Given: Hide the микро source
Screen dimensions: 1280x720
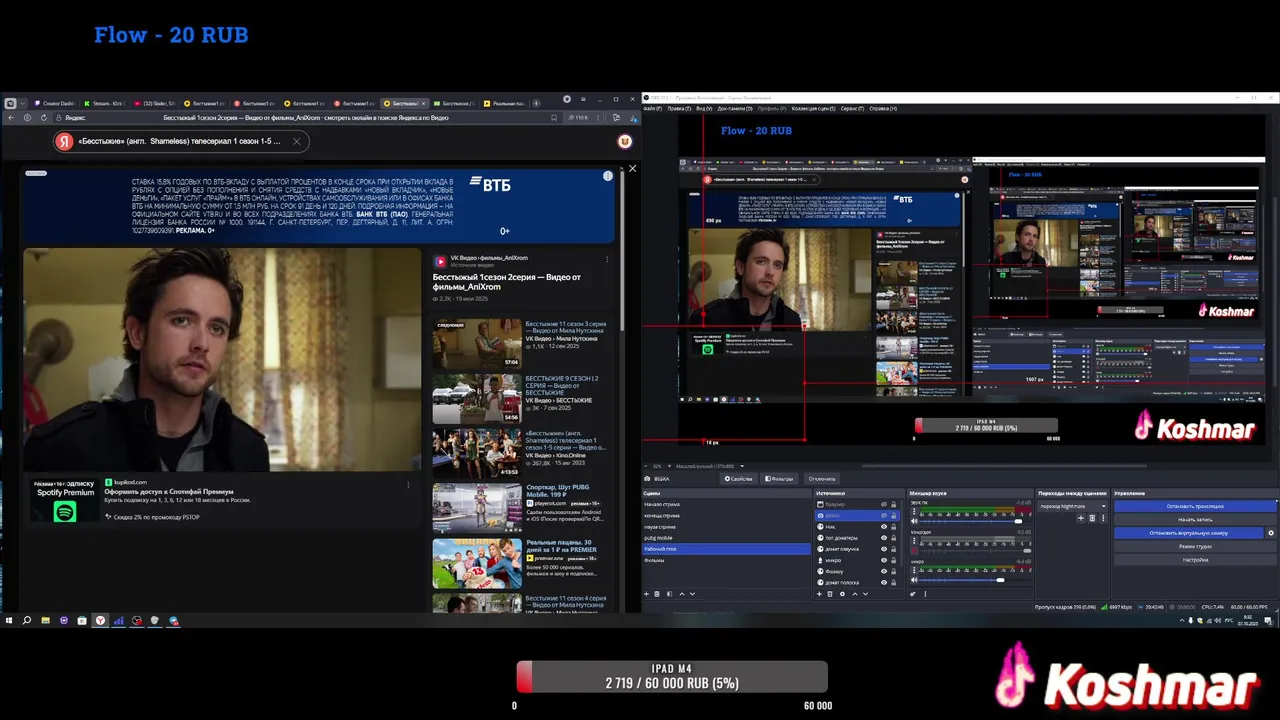Looking at the screenshot, I should click(x=884, y=560).
